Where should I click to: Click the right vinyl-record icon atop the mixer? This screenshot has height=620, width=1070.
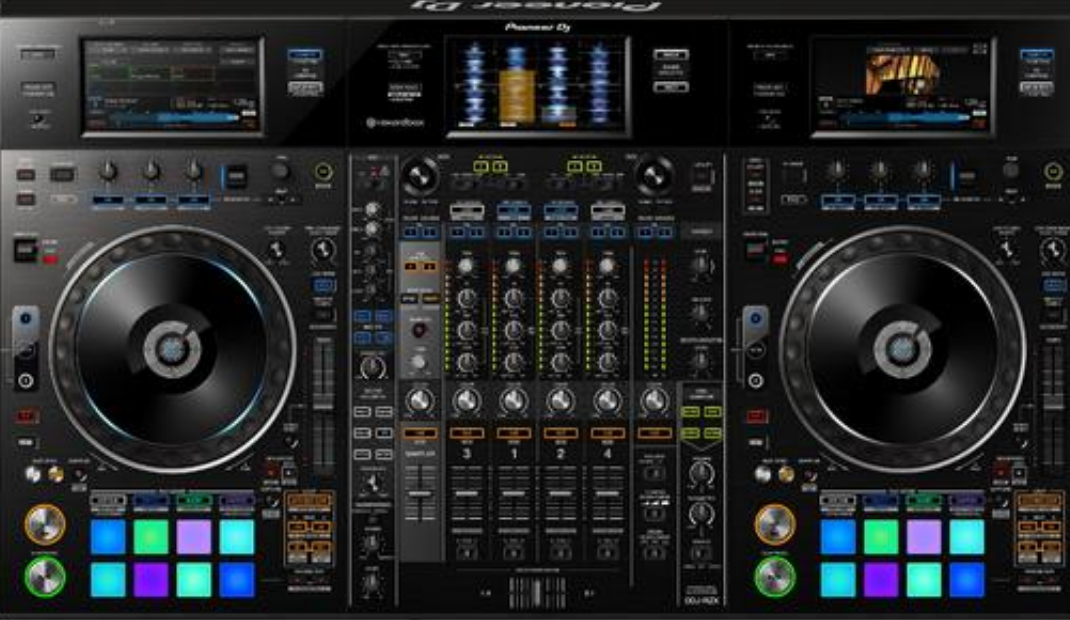655,176
